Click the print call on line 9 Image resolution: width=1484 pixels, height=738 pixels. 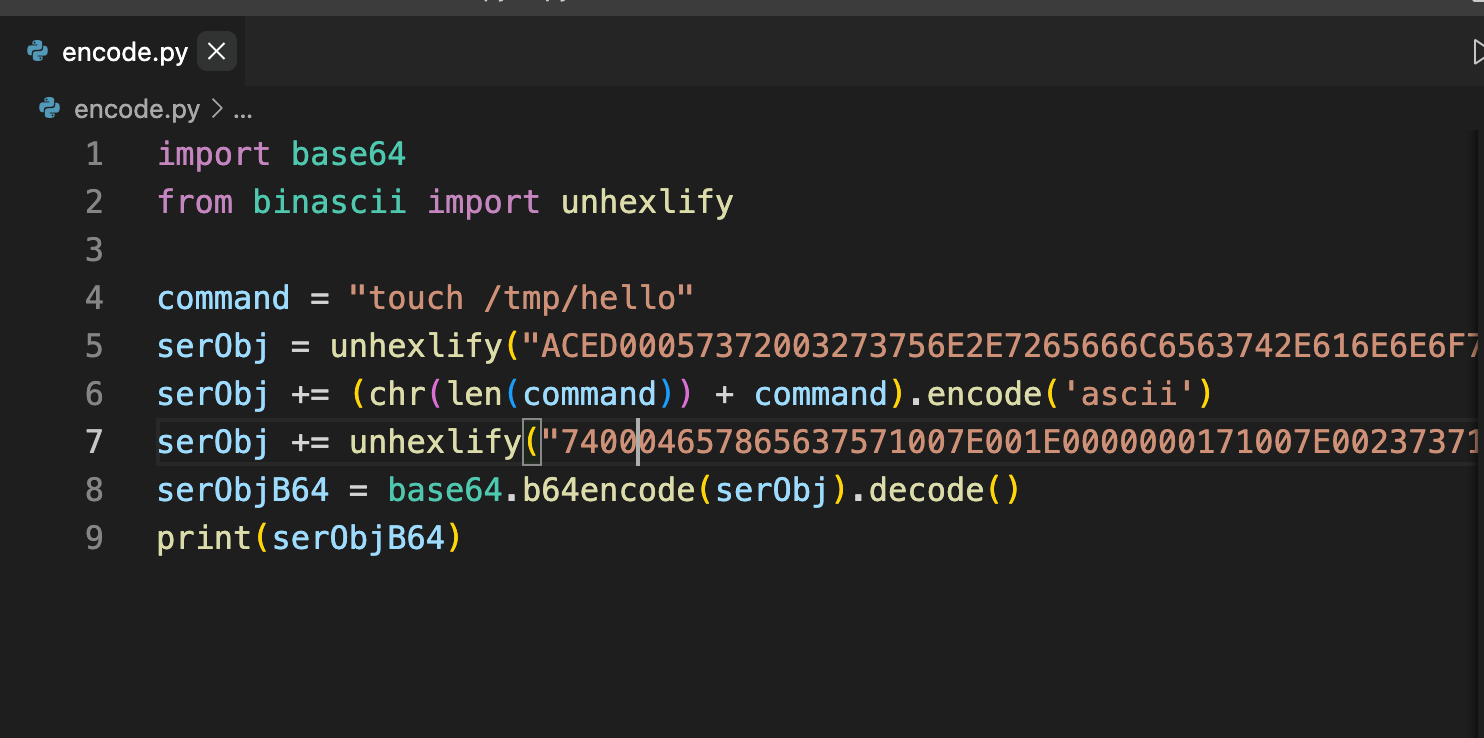[x=204, y=538]
